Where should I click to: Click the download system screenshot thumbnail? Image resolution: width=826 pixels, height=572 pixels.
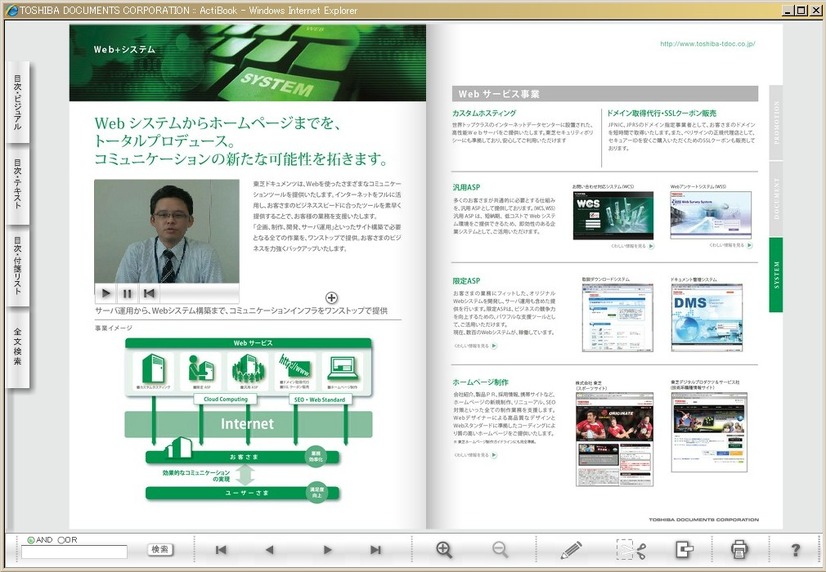tap(617, 318)
